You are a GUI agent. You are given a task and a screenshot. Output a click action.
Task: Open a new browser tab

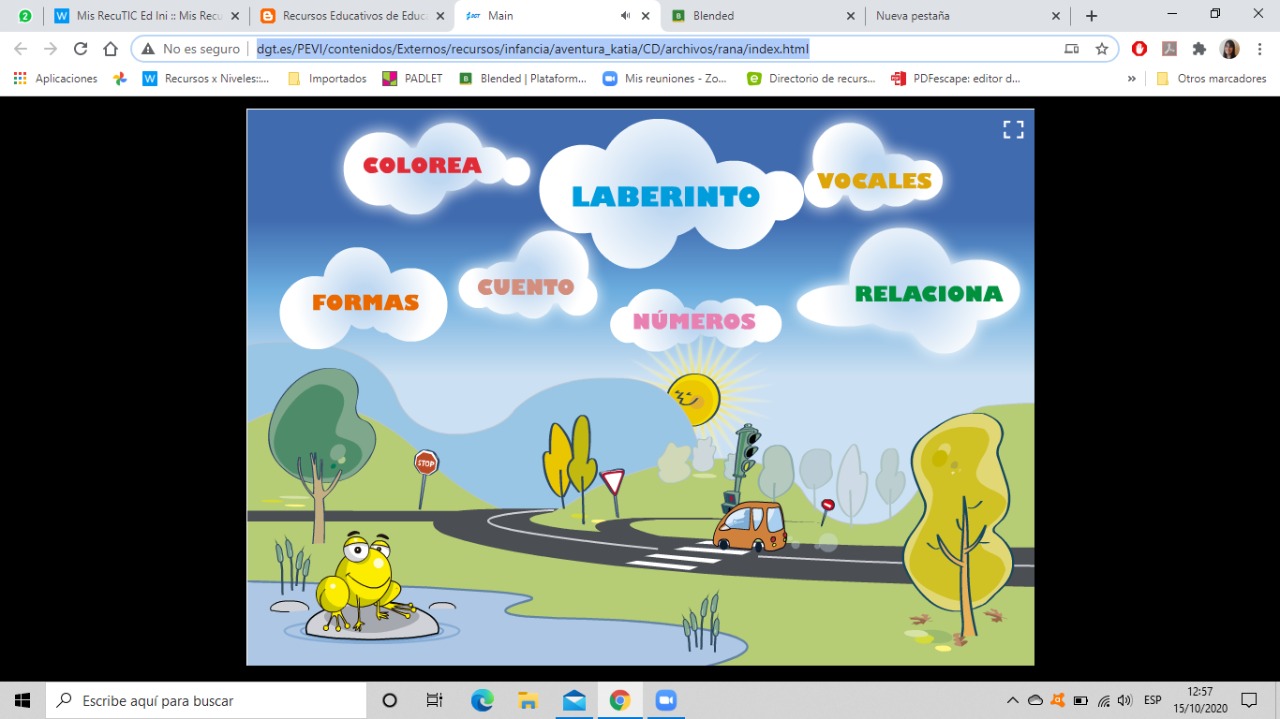point(1091,16)
